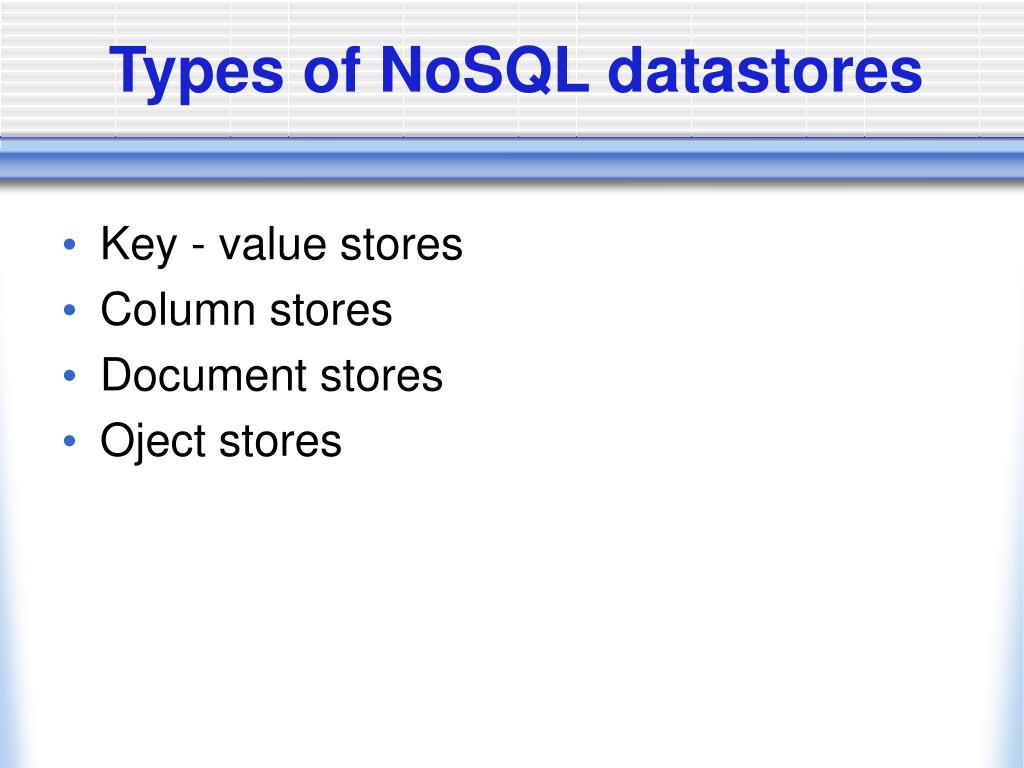Click the word 'datastores' in the title

[x=765, y=70]
